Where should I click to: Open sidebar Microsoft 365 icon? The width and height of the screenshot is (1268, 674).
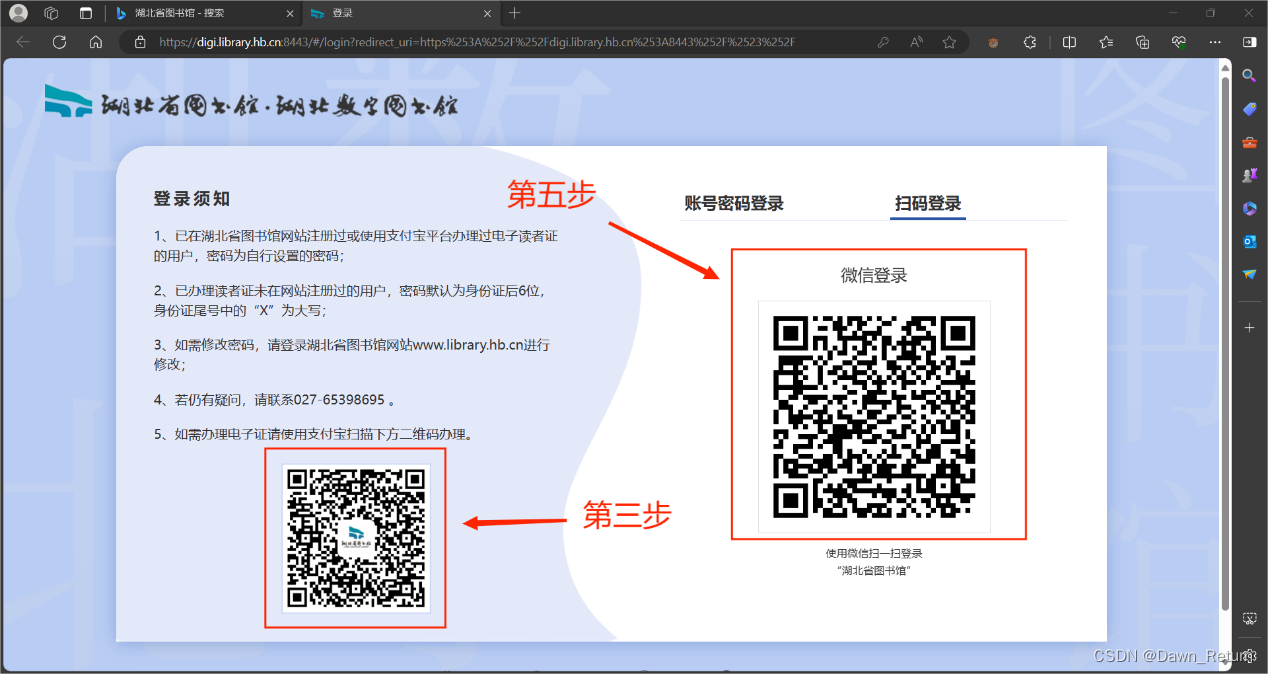[x=1249, y=208]
